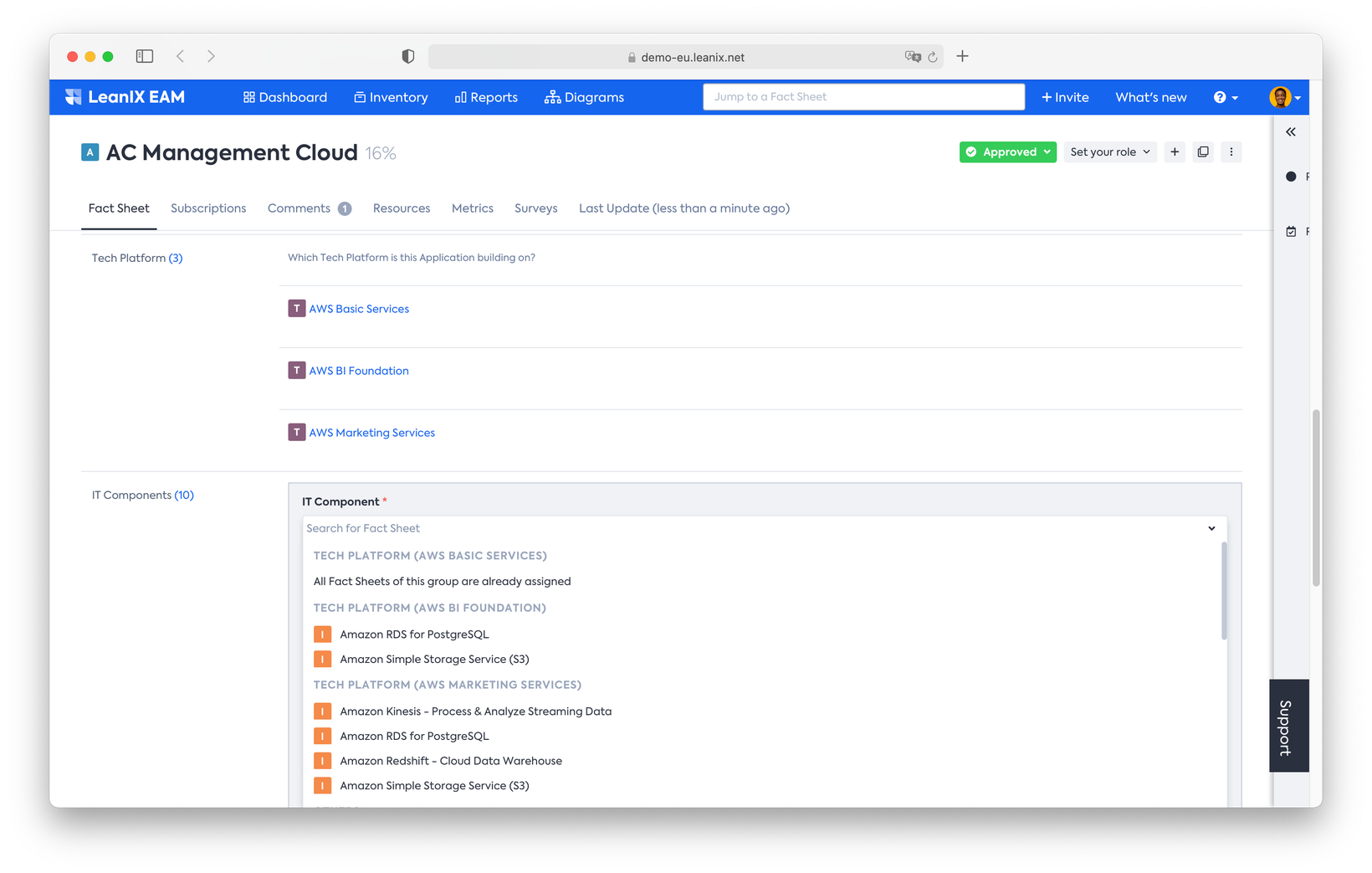Select Amazon RDS for PostgreSQL under AWS BI Foundation
This screenshot has width=1372, height=873.
point(414,634)
